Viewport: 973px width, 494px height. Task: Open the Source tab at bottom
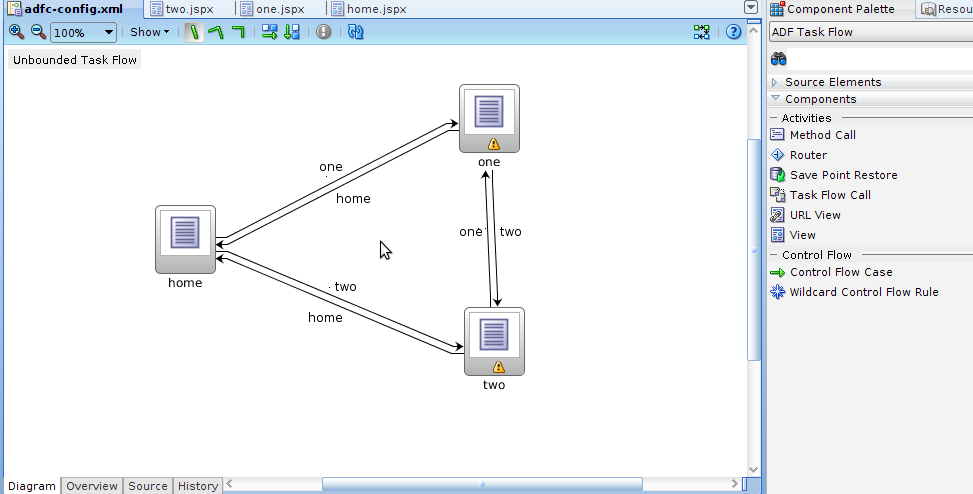[x=148, y=486]
